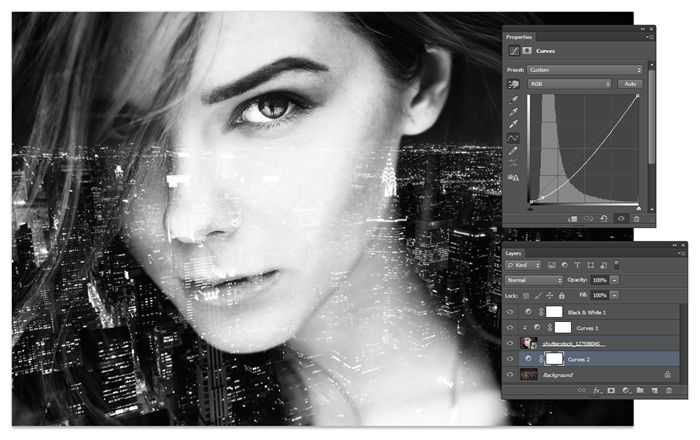Create a new layer
The image size is (700, 440).
point(654,390)
